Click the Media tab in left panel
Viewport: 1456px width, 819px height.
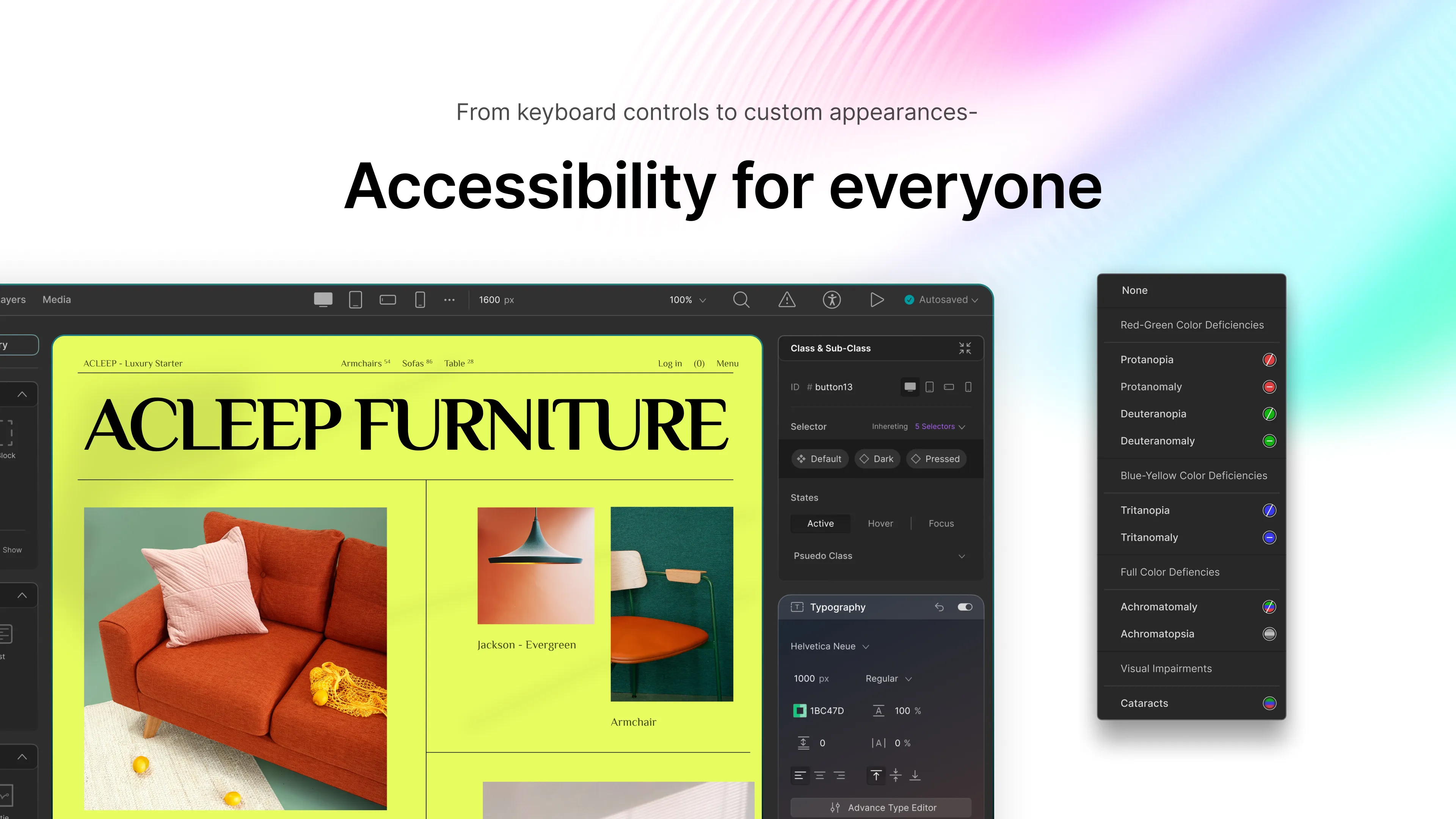click(56, 299)
